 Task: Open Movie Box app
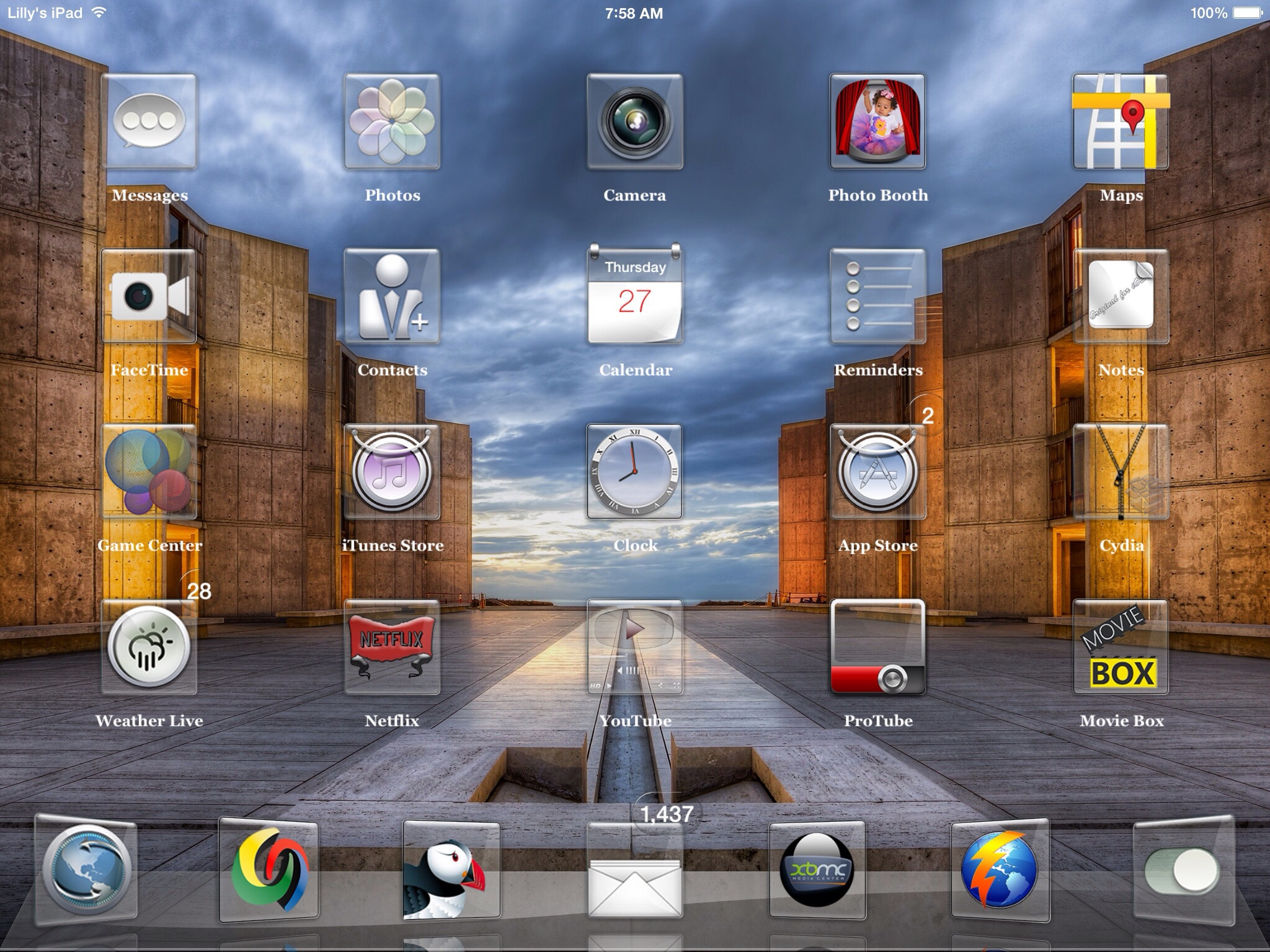[1121, 646]
